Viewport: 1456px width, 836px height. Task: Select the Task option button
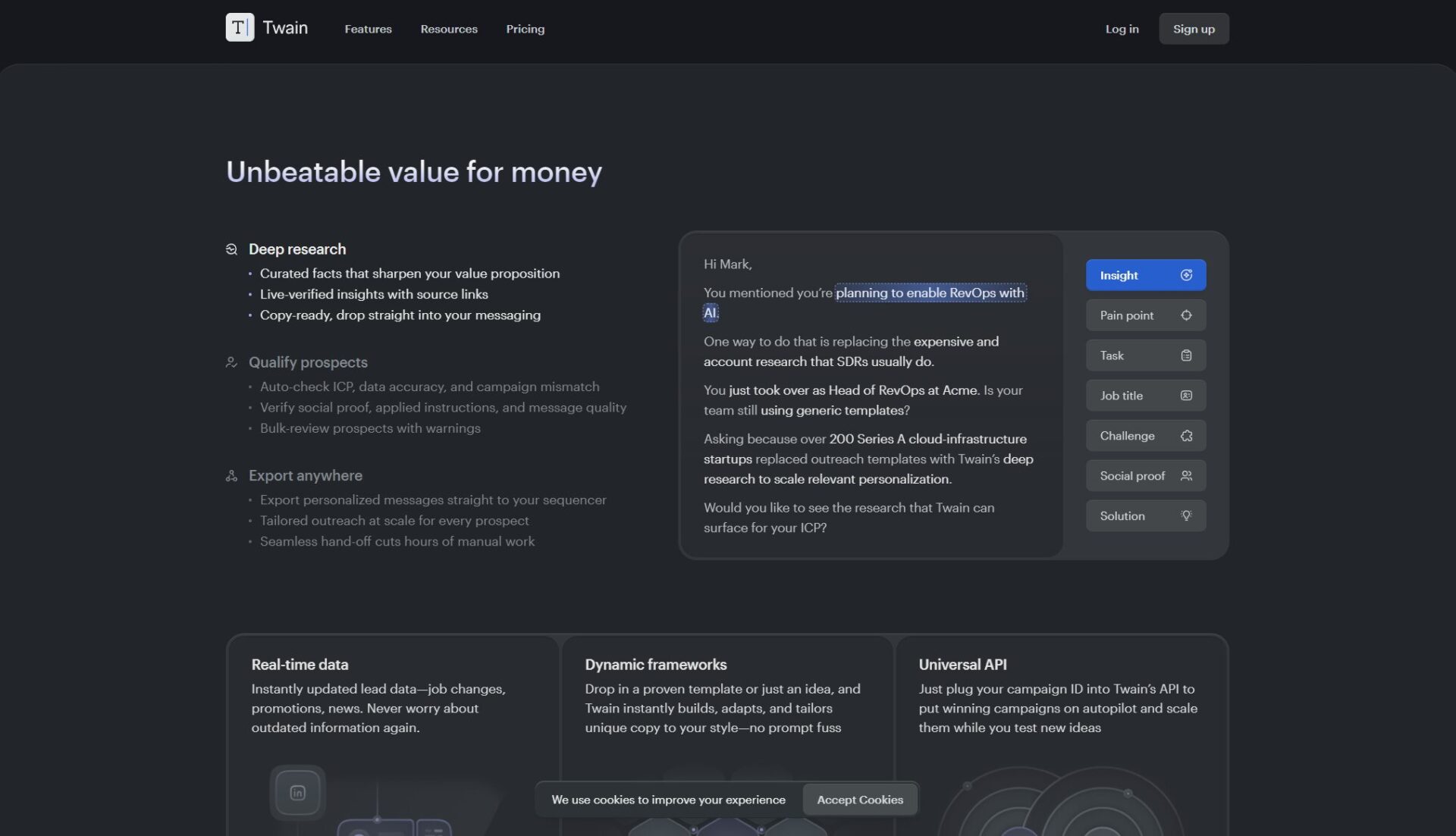pyautogui.click(x=1145, y=355)
